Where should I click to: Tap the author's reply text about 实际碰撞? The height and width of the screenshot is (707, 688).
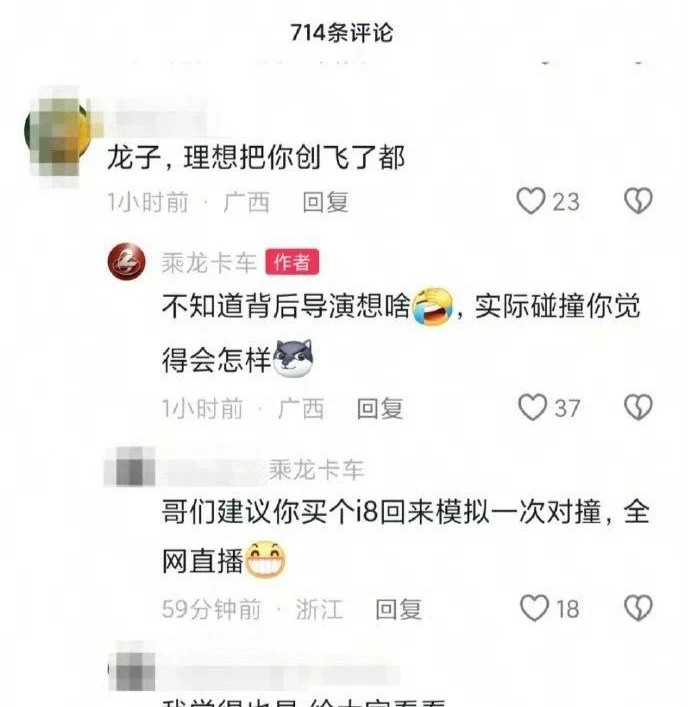(x=401, y=333)
